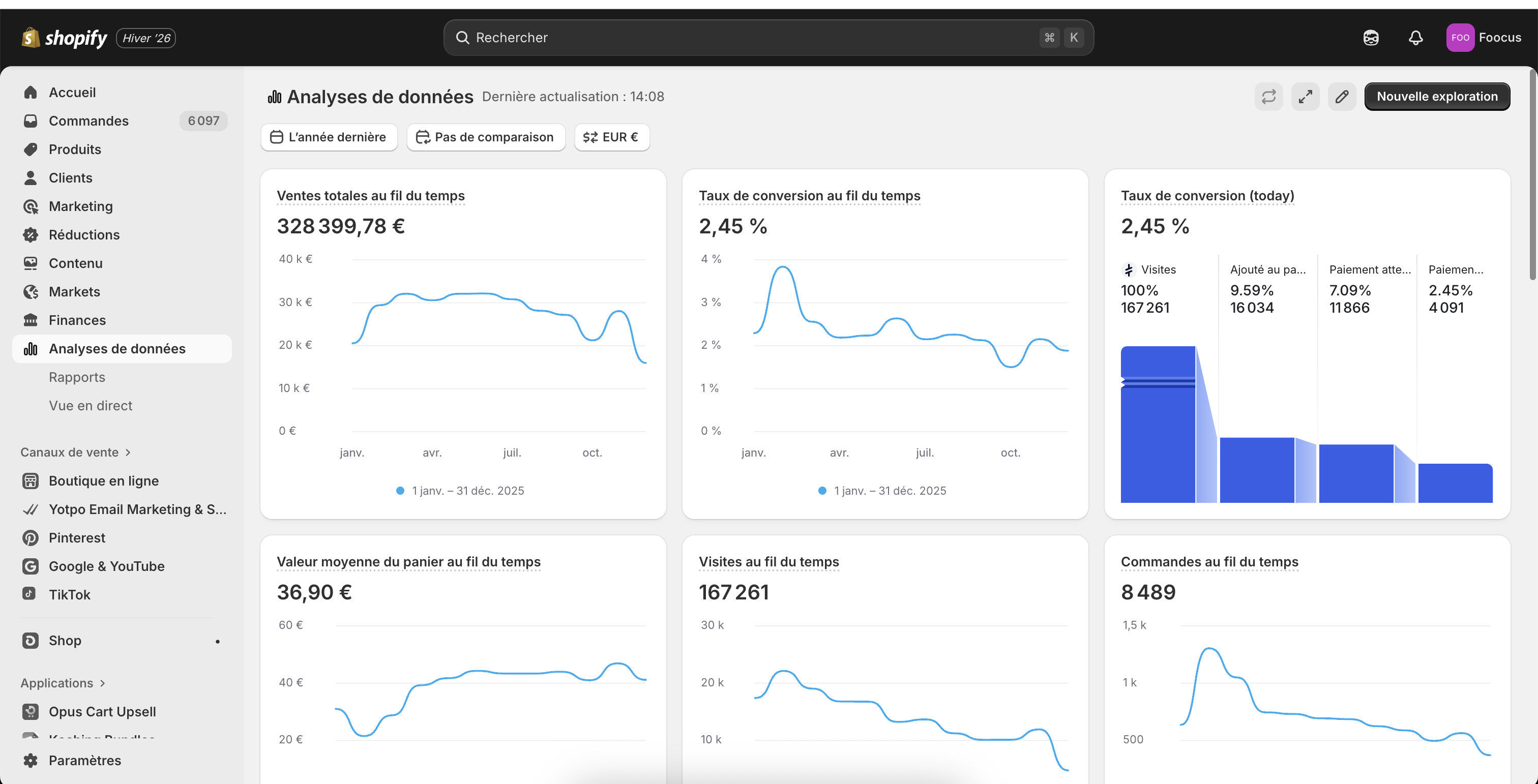Open Paramètres settings

pyautogui.click(x=84, y=760)
